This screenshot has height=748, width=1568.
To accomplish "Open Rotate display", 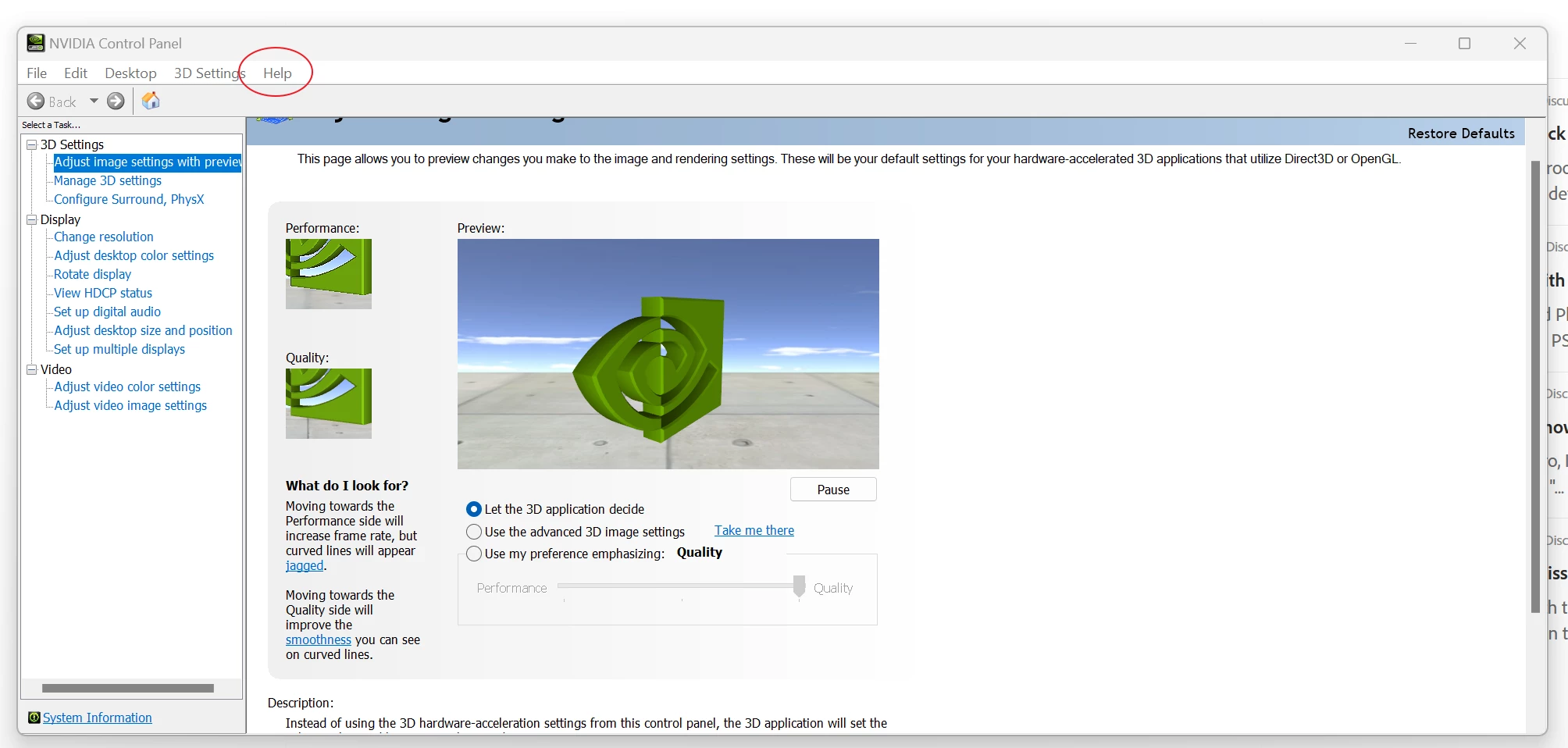I will 92,274.
